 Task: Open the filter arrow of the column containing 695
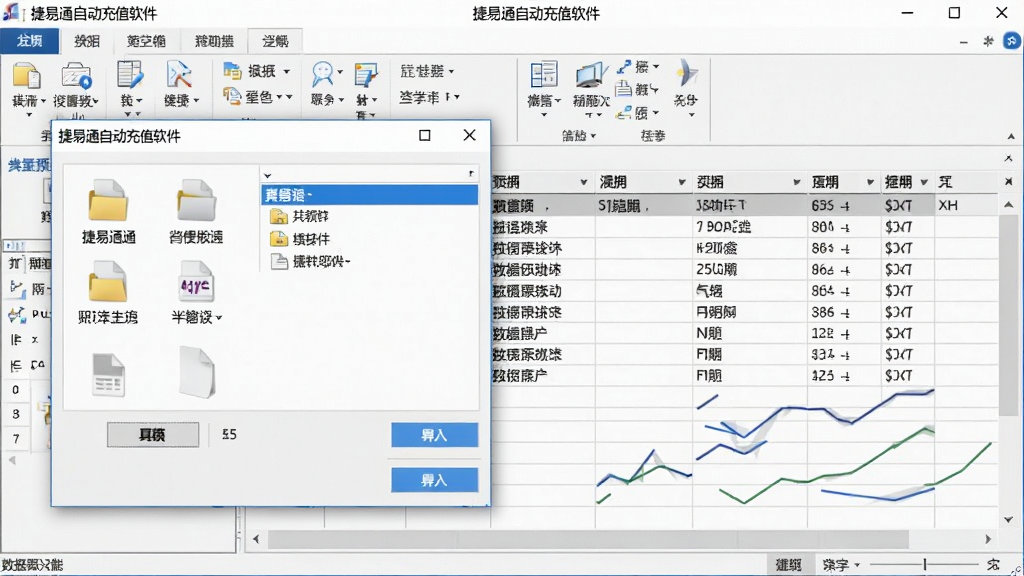[x=870, y=182]
